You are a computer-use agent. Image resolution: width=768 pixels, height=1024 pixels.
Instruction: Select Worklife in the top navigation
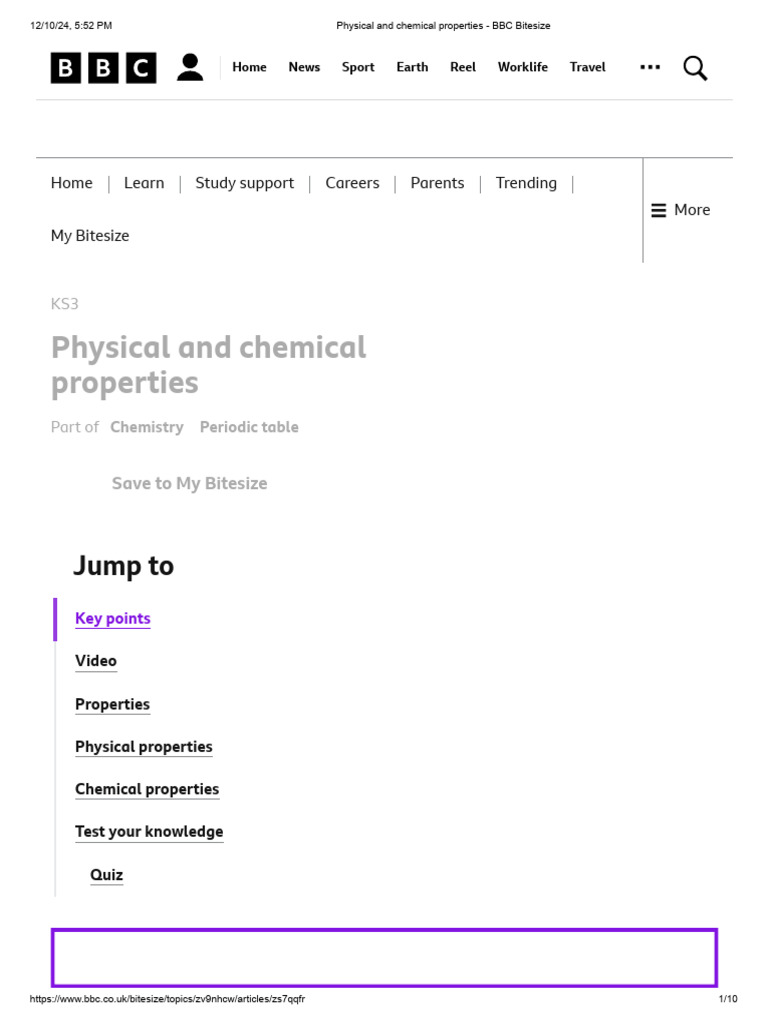coord(523,67)
